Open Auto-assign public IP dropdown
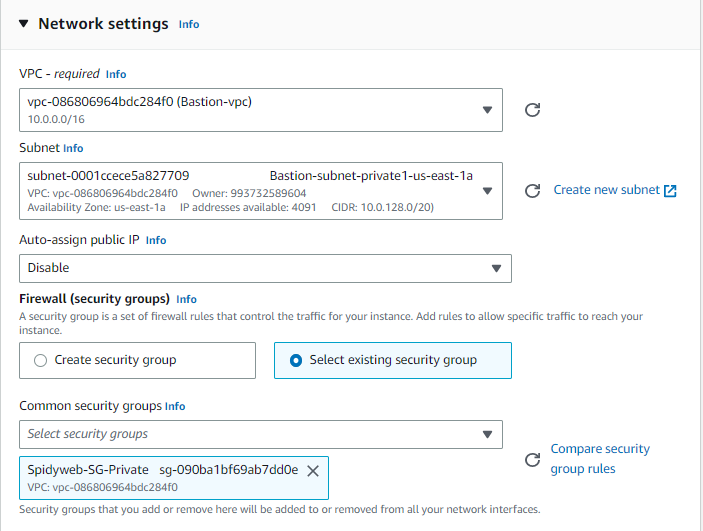Viewport: 703px width, 531px height. pyautogui.click(x=265, y=269)
